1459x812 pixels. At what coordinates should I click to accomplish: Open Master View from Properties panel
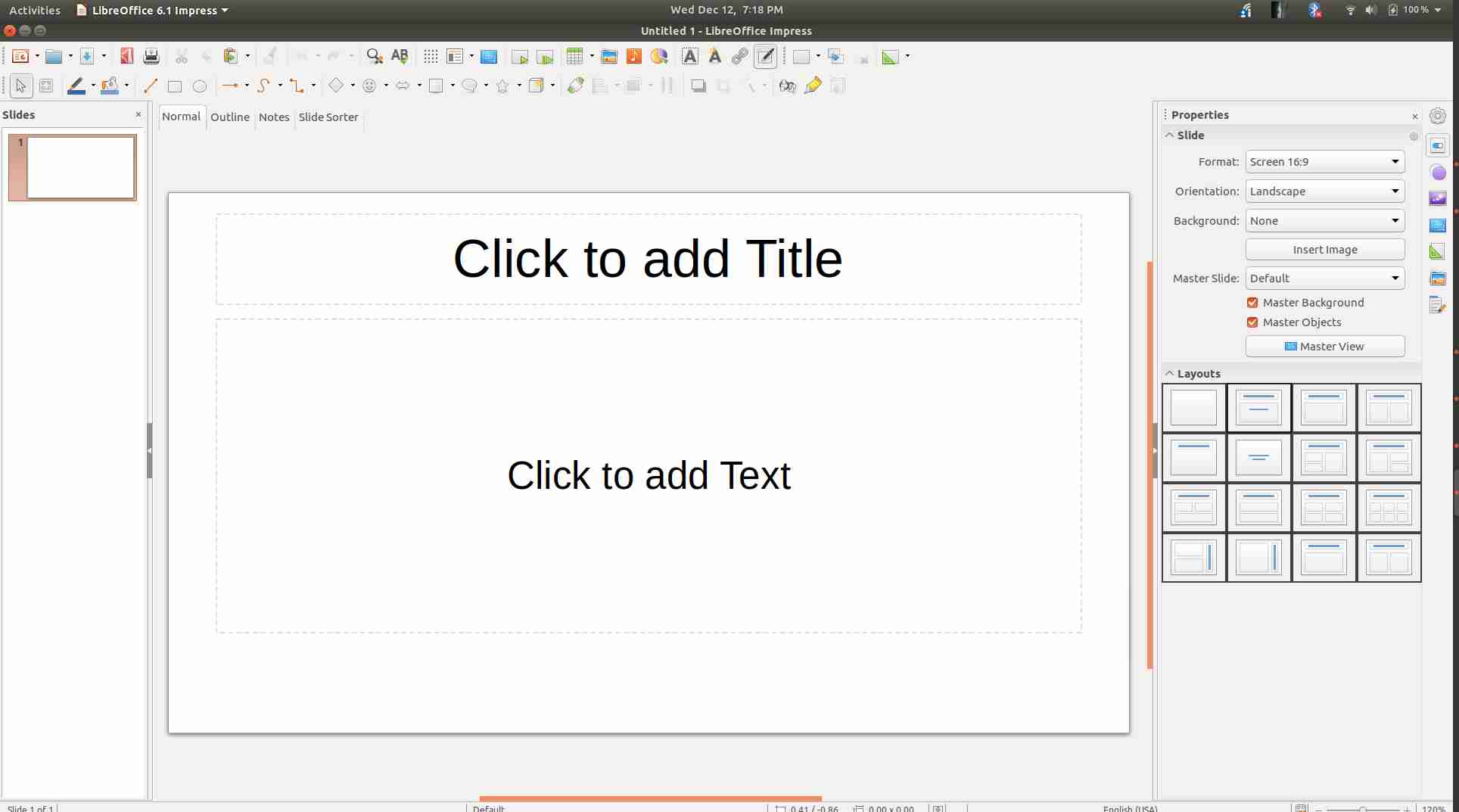(1324, 346)
